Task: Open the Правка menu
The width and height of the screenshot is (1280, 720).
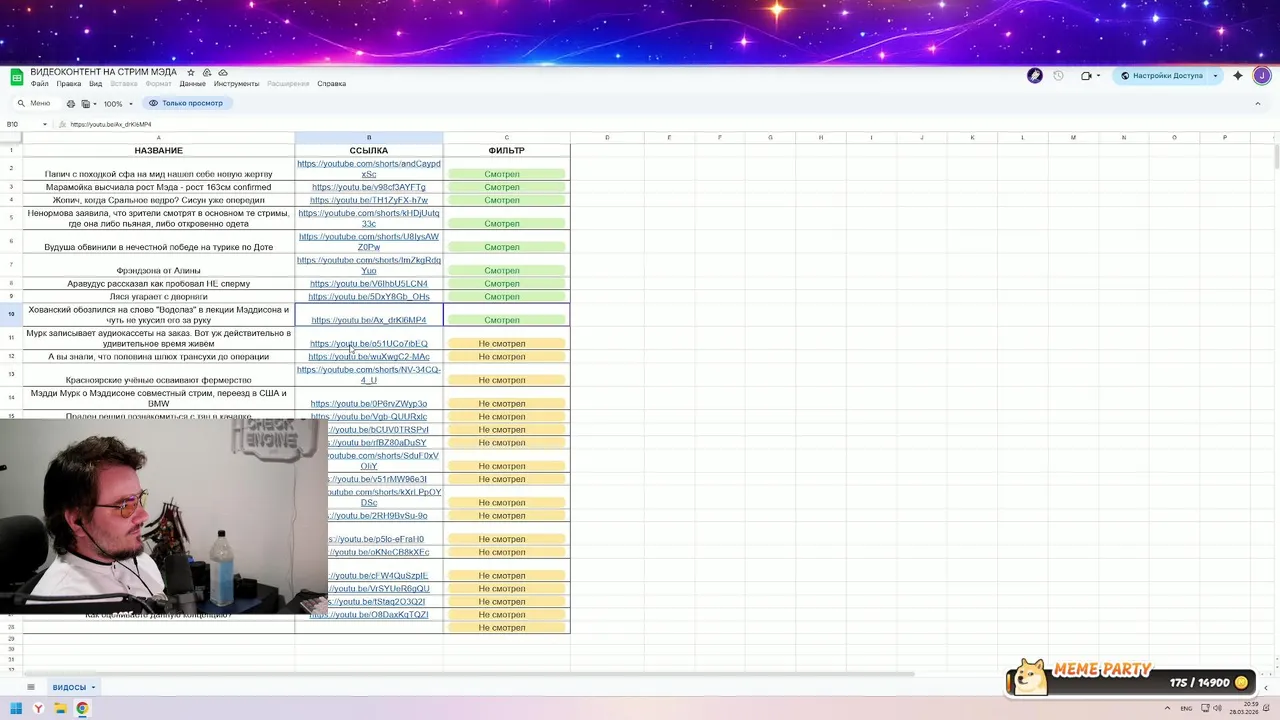Action: [x=69, y=84]
